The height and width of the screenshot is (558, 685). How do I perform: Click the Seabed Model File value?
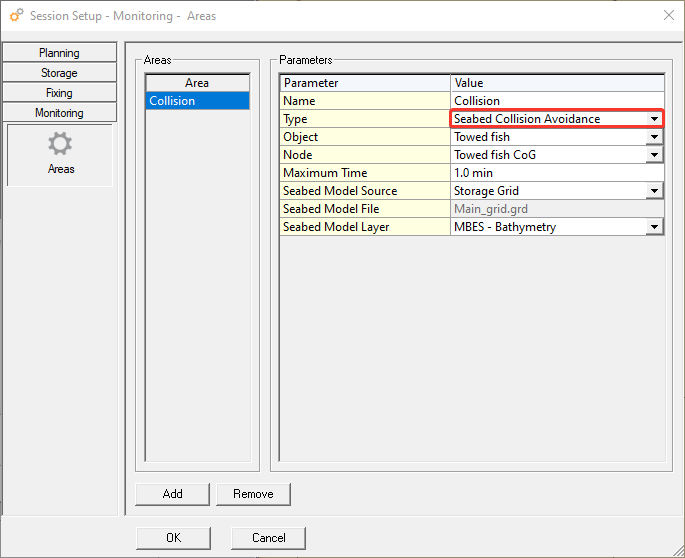(556, 209)
